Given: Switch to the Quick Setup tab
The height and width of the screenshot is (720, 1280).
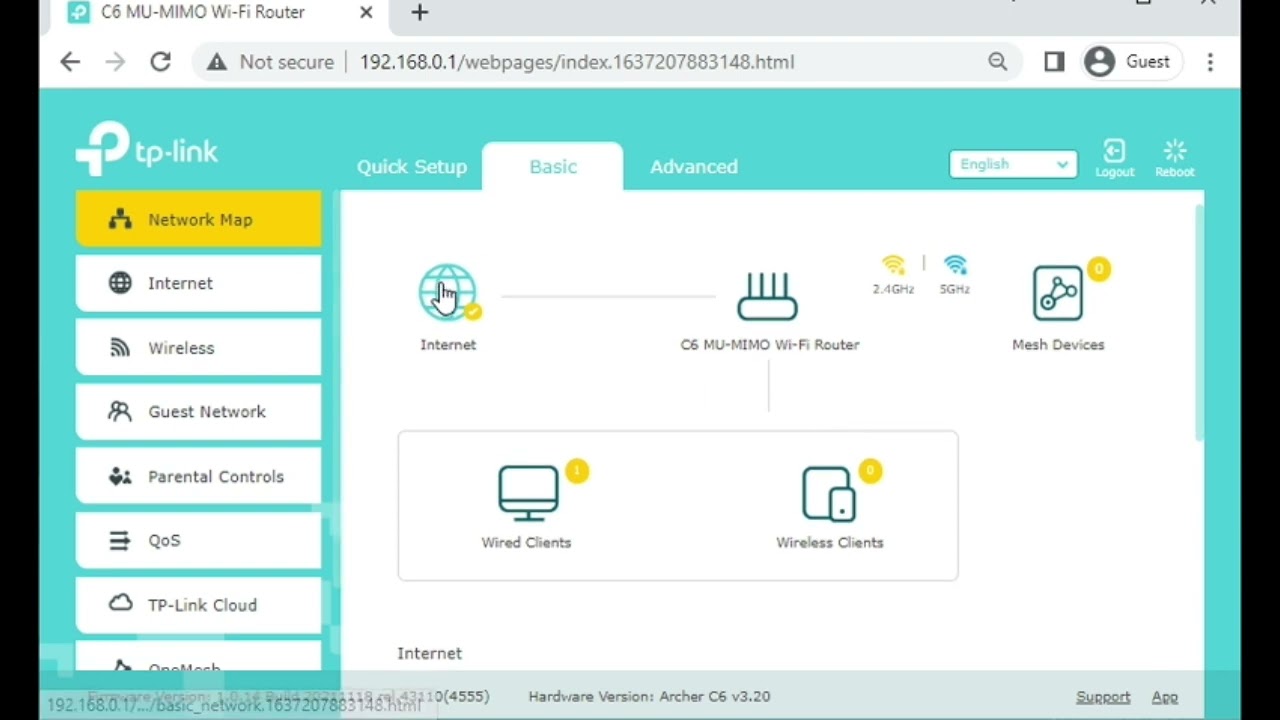Looking at the screenshot, I should click(x=412, y=167).
